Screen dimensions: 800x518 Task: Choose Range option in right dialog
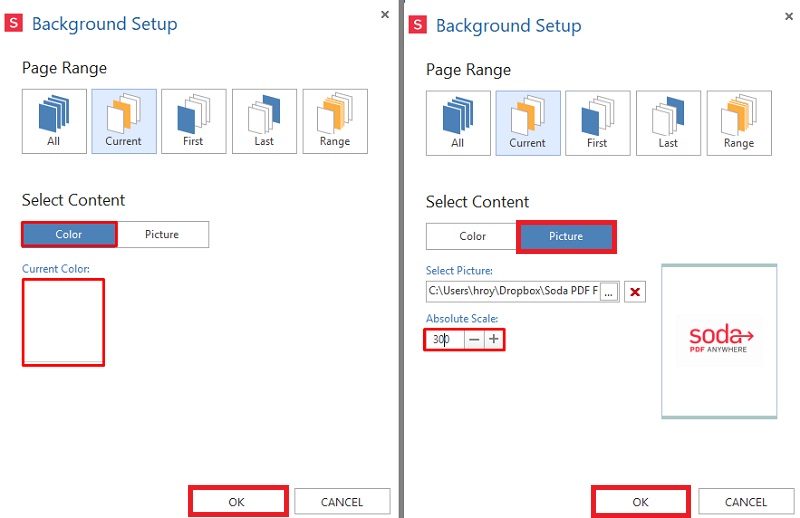[739, 123]
